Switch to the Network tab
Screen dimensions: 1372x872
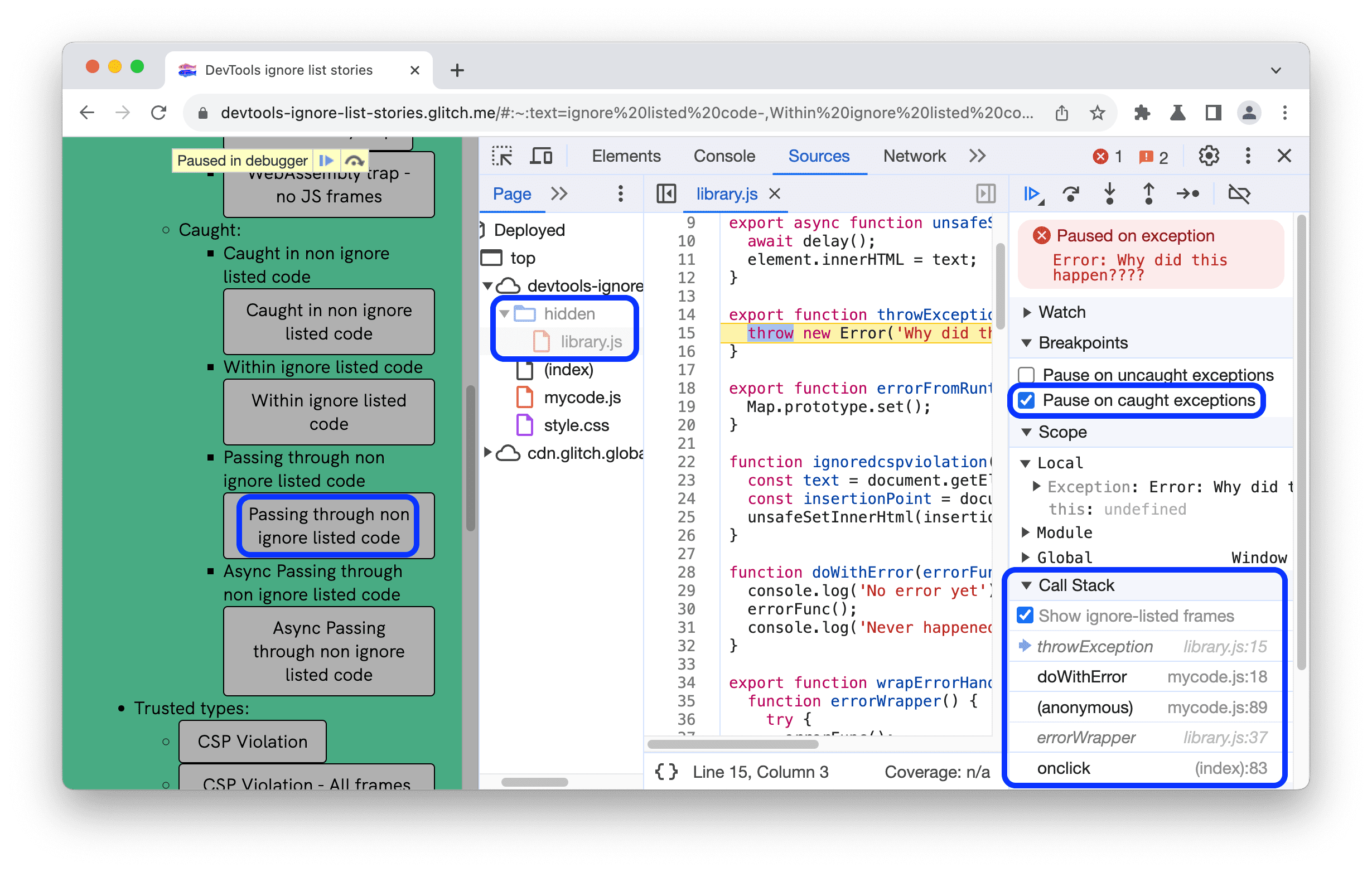(913, 158)
